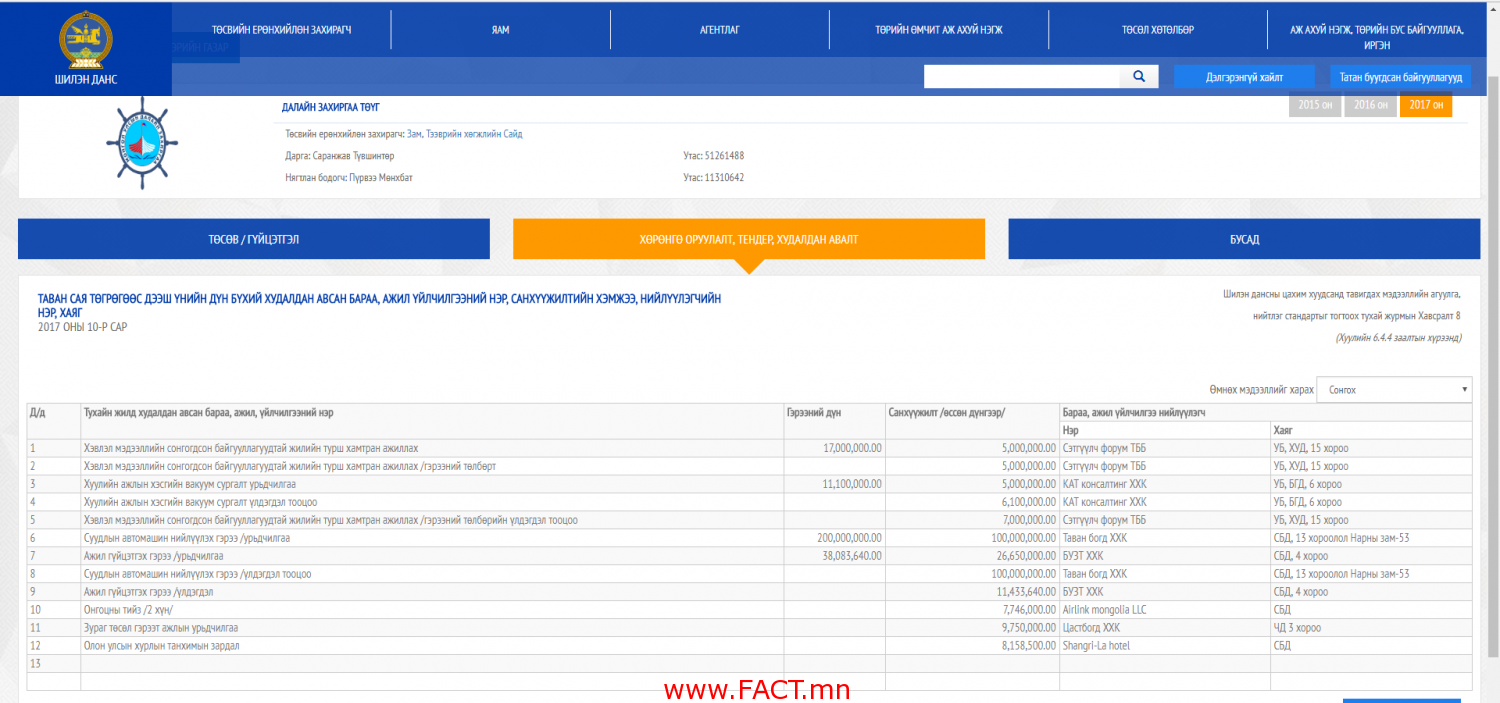This screenshot has width=1500, height=703.
Task: Select the 2016 он year button
Action: (x=1370, y=105)
